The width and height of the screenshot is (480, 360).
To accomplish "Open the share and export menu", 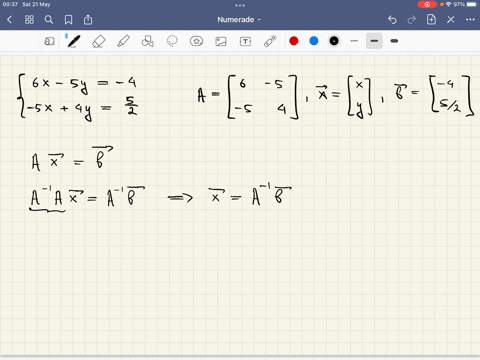I will [88, 20].
